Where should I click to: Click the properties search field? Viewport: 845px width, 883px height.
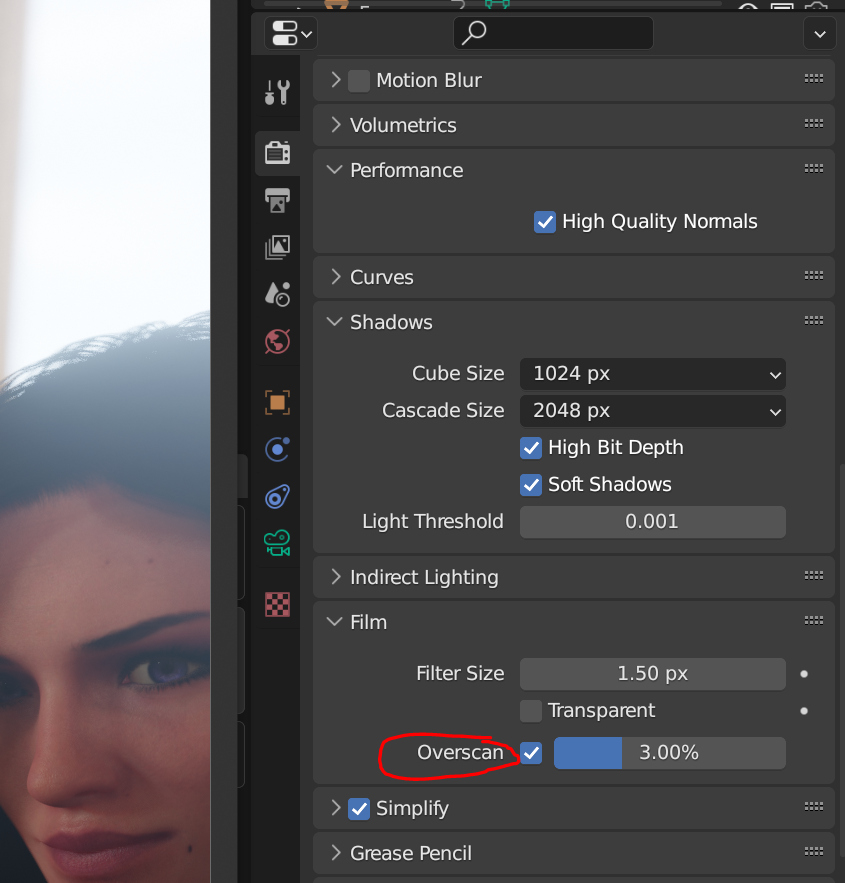(553, 33)
